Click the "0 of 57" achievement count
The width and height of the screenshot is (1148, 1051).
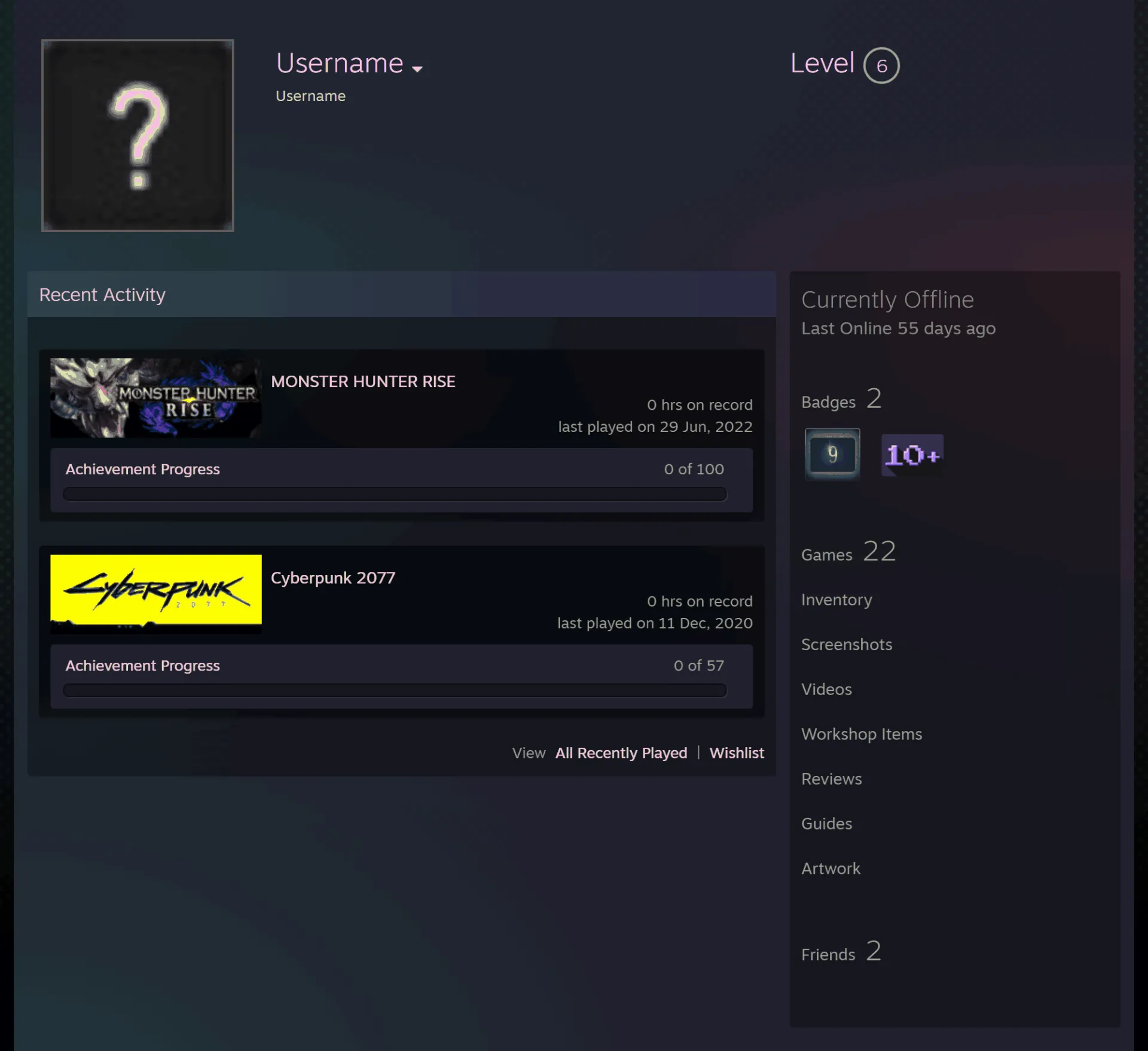pyautogui.click(x=698, y=666)
